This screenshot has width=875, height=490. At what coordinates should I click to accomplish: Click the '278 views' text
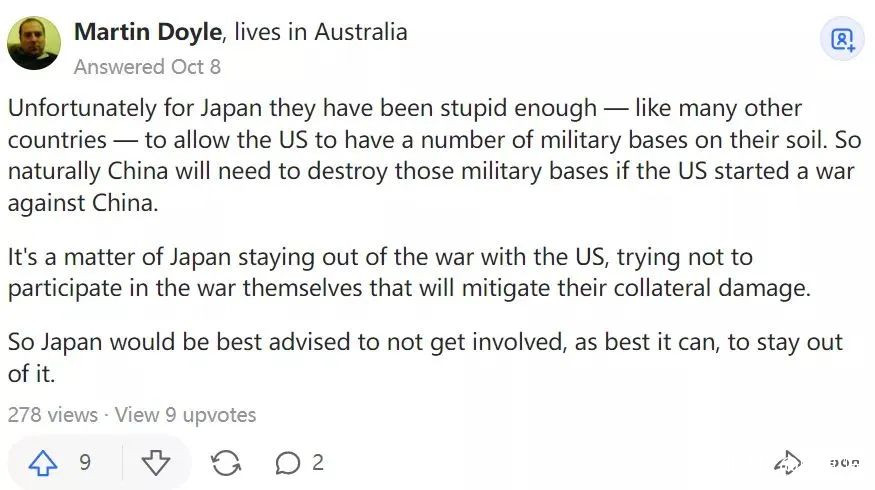52,414
